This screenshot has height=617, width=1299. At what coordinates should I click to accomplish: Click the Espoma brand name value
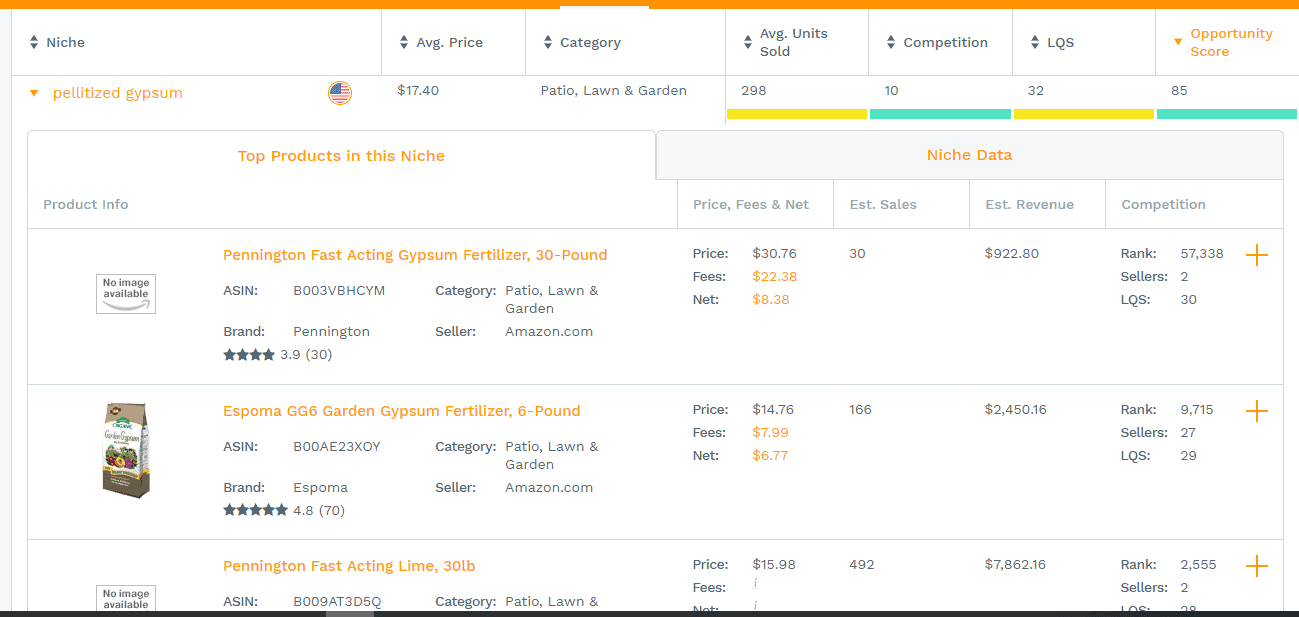(321, 488)
